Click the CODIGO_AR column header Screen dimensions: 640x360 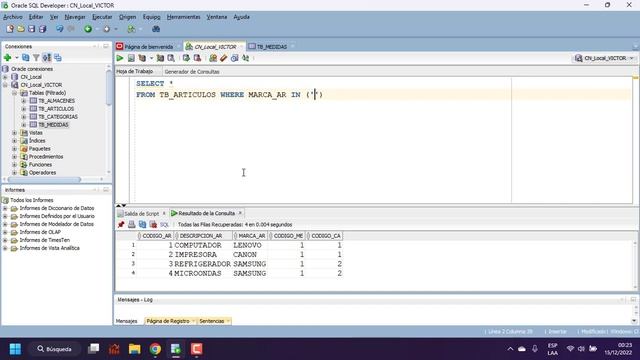click(x=156, y=236)
